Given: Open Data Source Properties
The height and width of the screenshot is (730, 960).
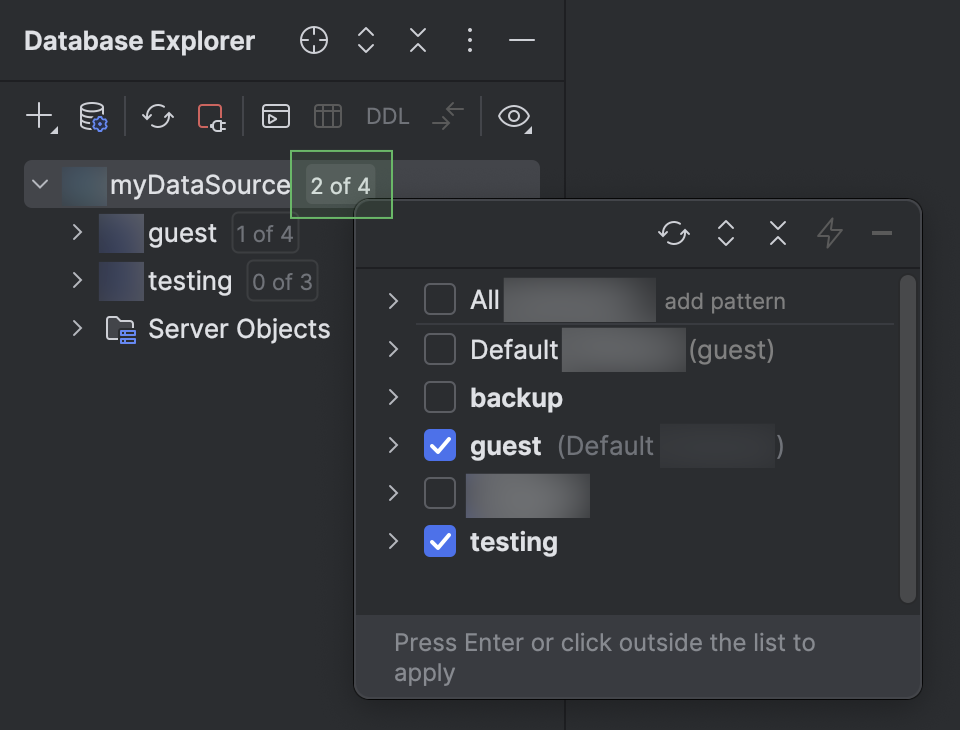Looking at the screenshot, I should (90, 117).
